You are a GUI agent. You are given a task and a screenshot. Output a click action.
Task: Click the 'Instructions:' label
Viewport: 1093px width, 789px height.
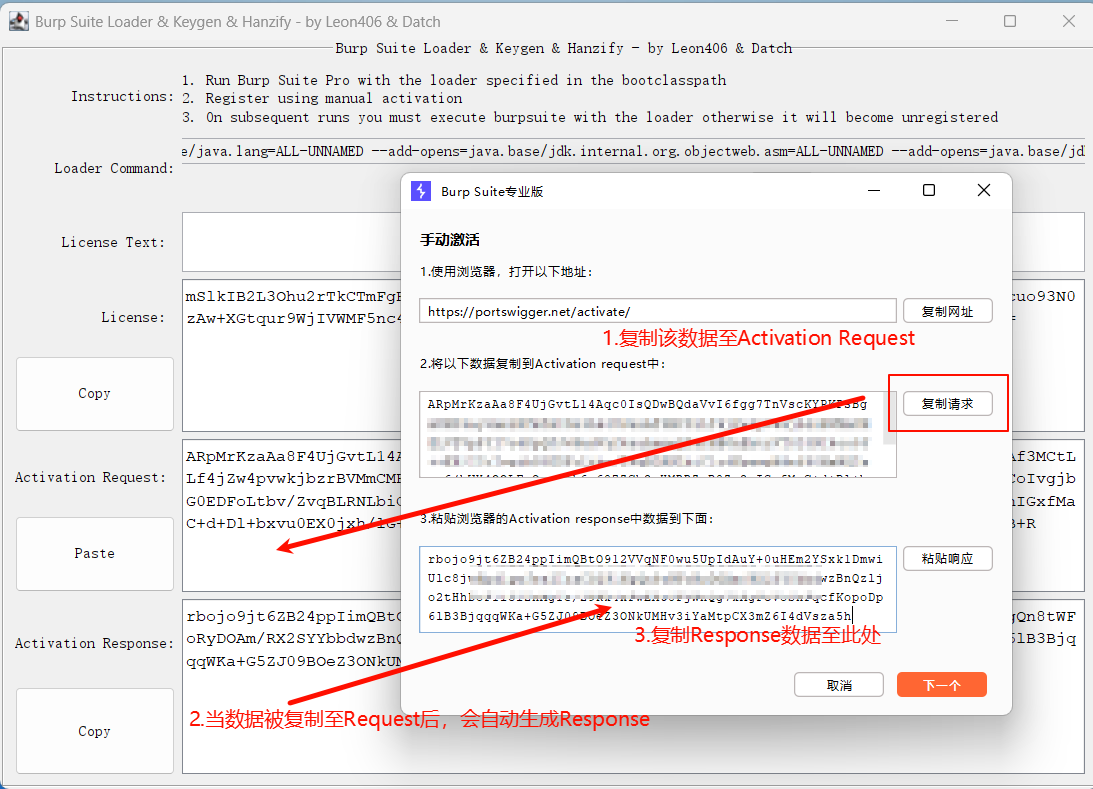122,96
